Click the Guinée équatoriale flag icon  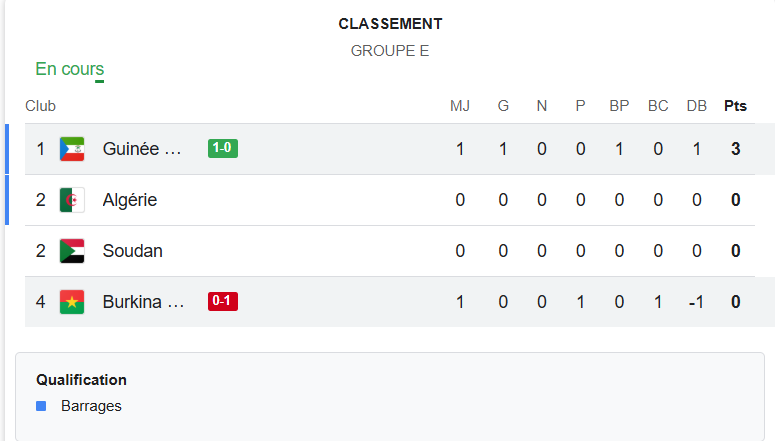click(x=72, y=149)
